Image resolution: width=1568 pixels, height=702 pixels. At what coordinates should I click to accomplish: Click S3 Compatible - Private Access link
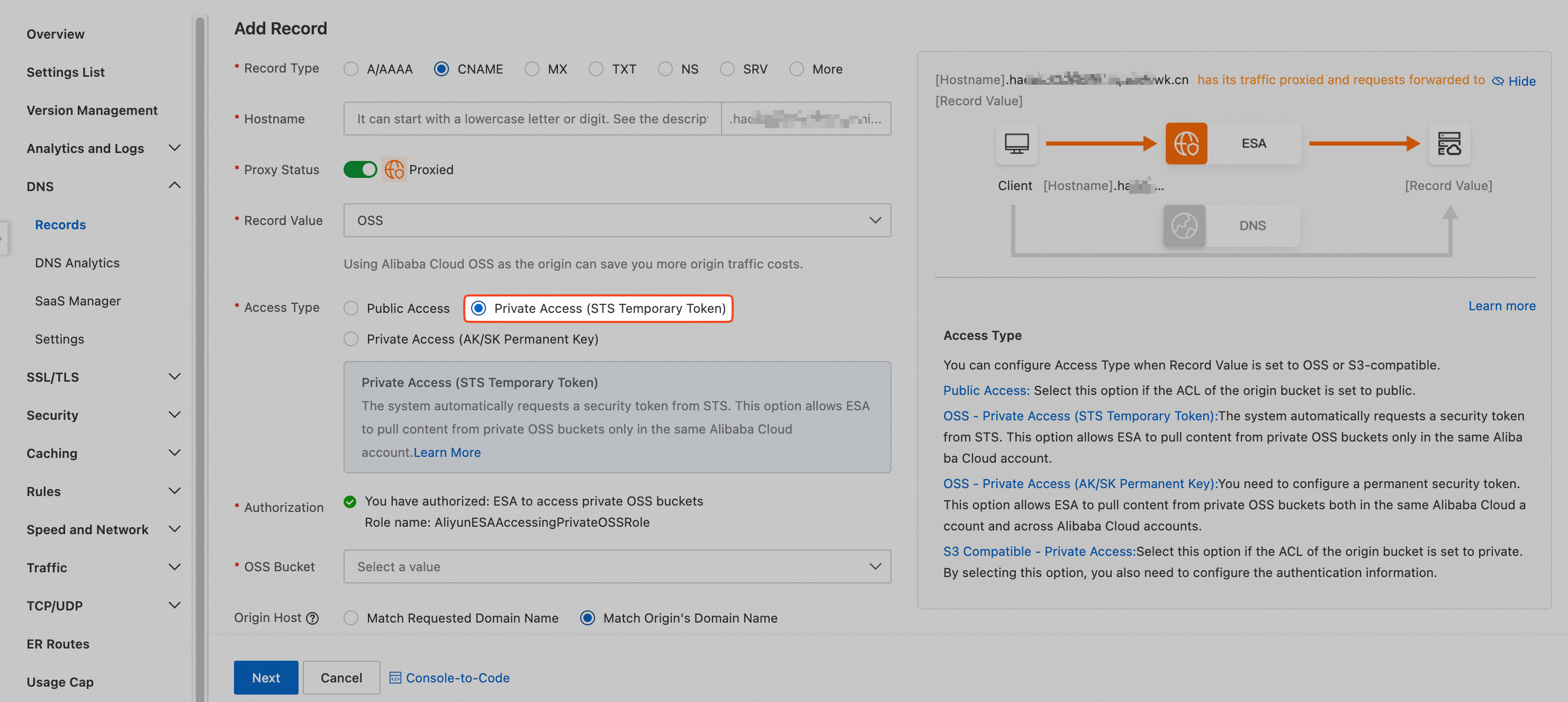(1039, 551)
